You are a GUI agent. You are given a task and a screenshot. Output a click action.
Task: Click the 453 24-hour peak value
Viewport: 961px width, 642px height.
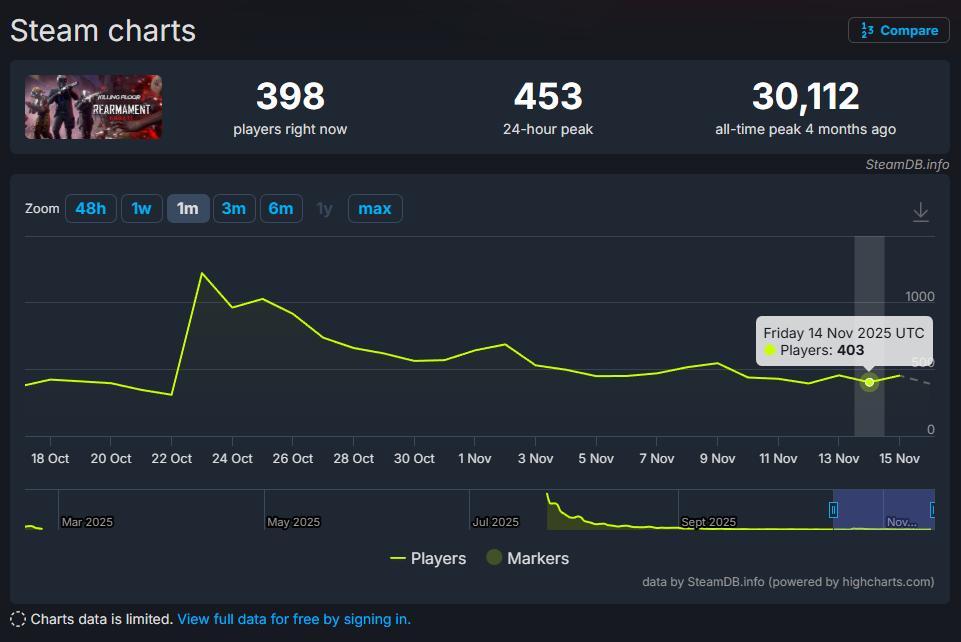(x=548, y=96)
